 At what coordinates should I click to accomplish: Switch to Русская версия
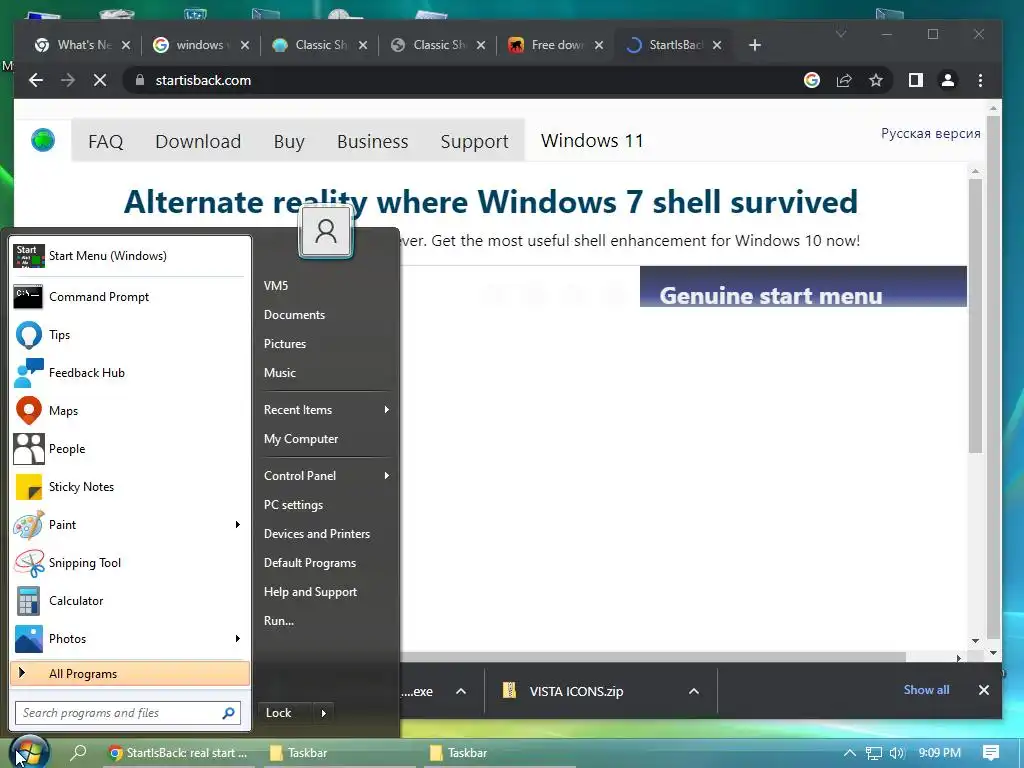931,133
